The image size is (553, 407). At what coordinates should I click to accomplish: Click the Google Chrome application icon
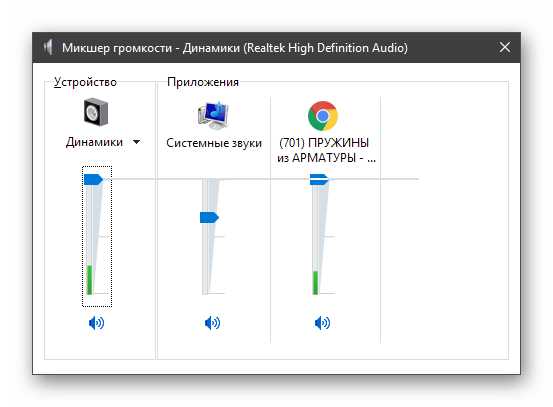pyautogui.click(x=323, y=116)
